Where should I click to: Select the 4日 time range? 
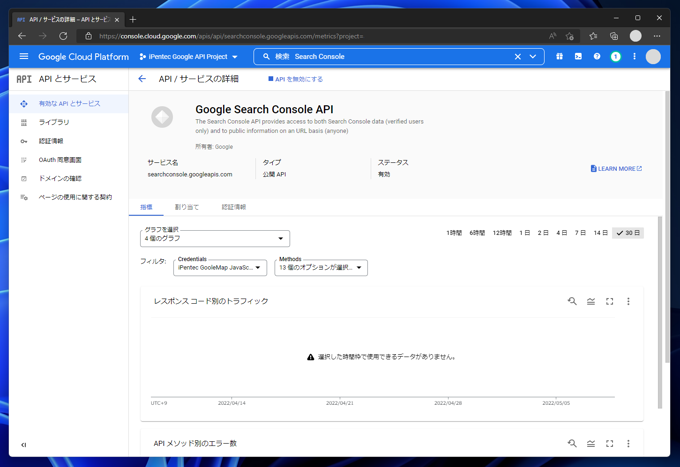(562, 233)
